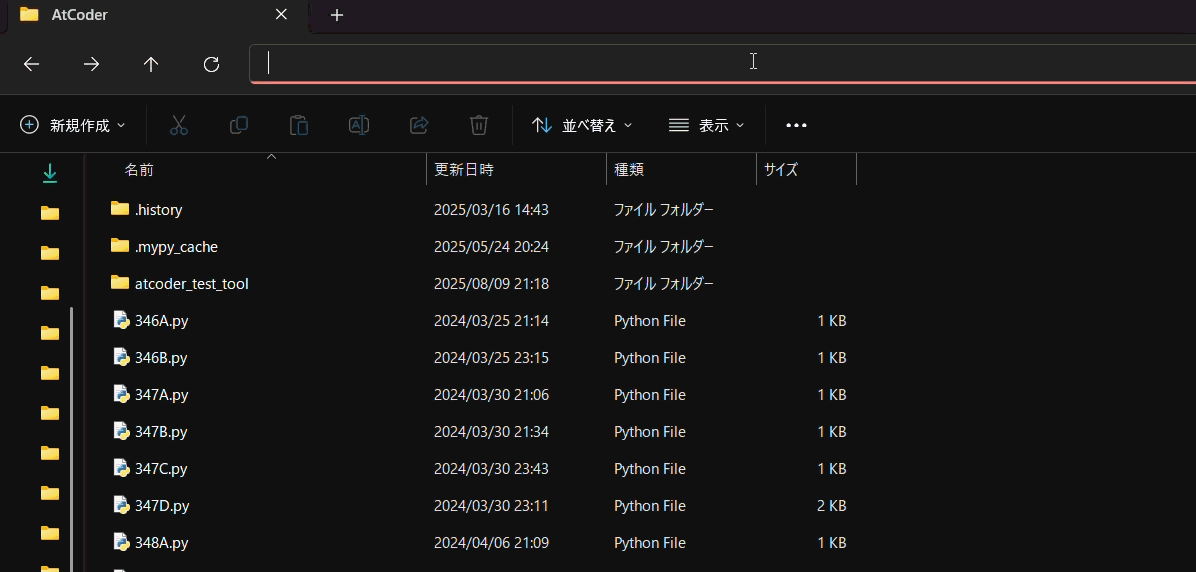Click the date 2025/05/24 20:24
The height and width of the screenshot is (572, 1196).
click(491, 247)
